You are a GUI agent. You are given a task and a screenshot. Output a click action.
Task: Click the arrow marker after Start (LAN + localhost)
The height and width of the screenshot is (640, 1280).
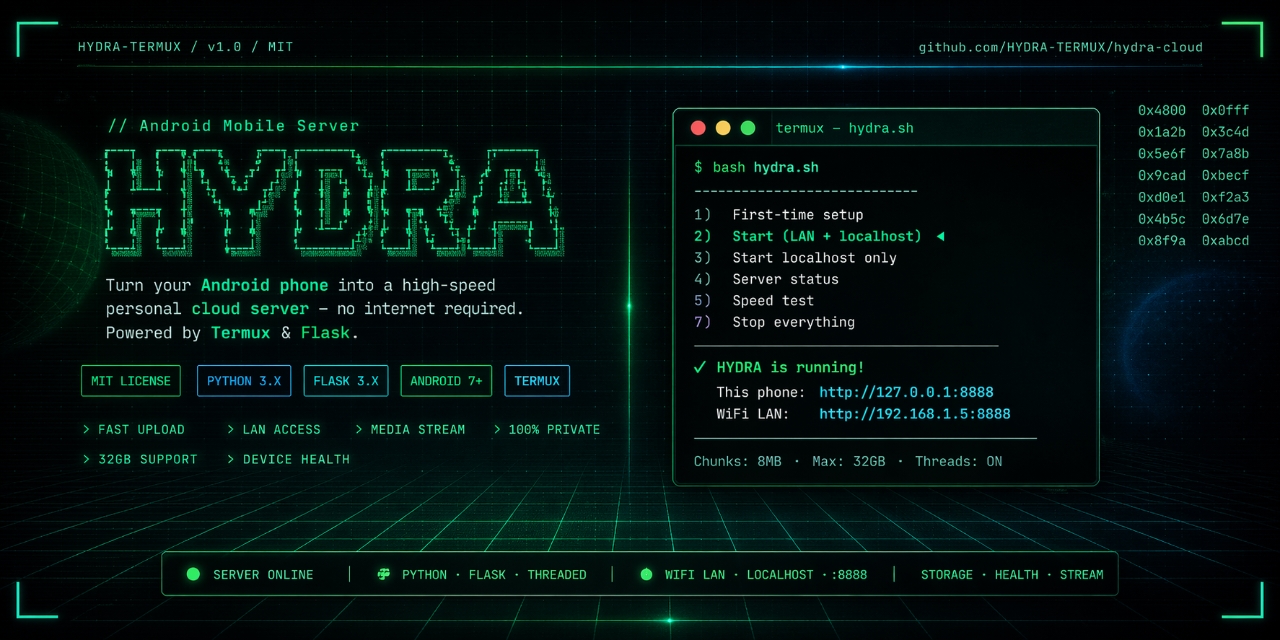[940, 237]
